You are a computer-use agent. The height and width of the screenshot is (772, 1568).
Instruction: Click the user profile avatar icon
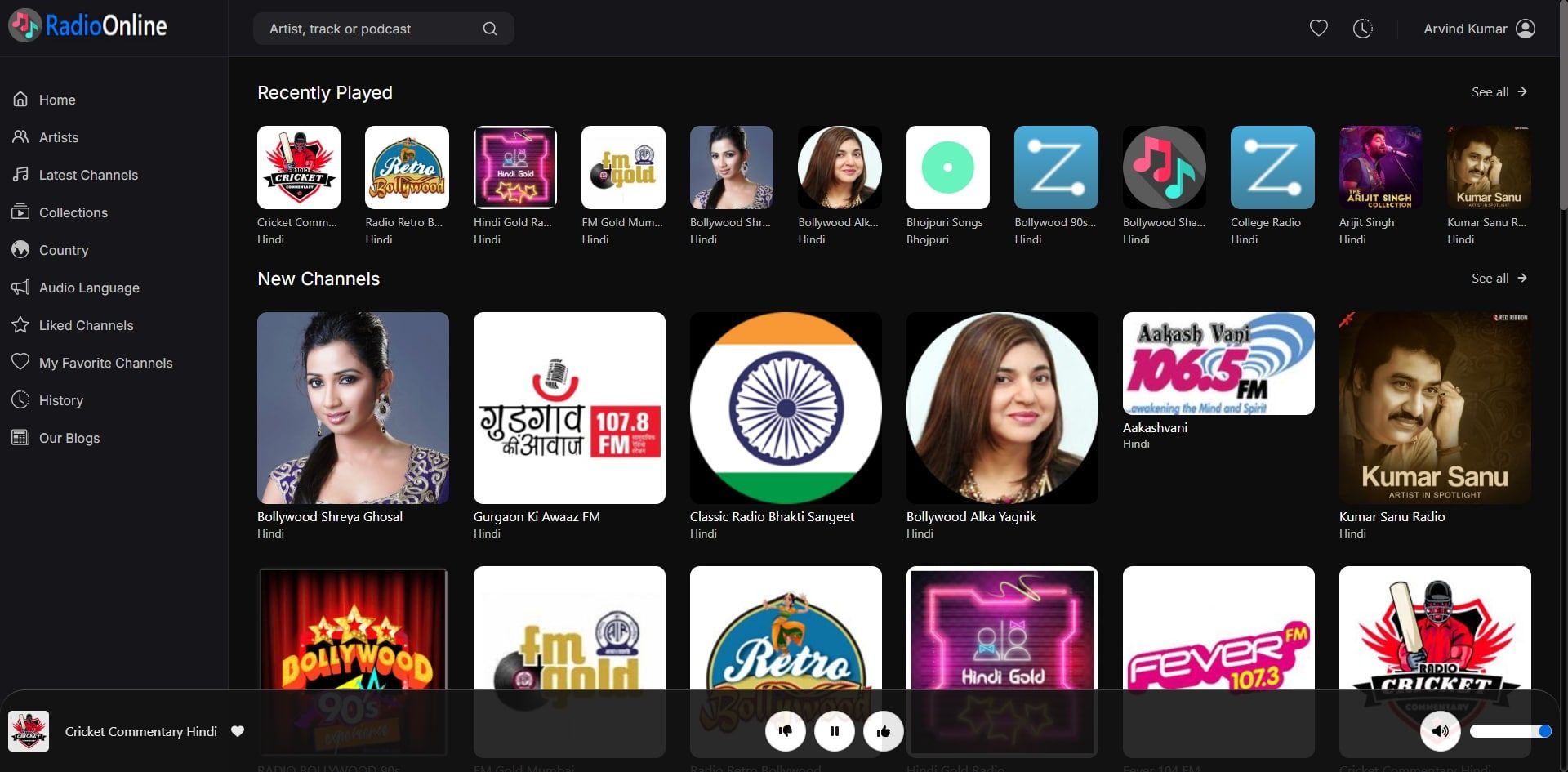[1526, 29]
